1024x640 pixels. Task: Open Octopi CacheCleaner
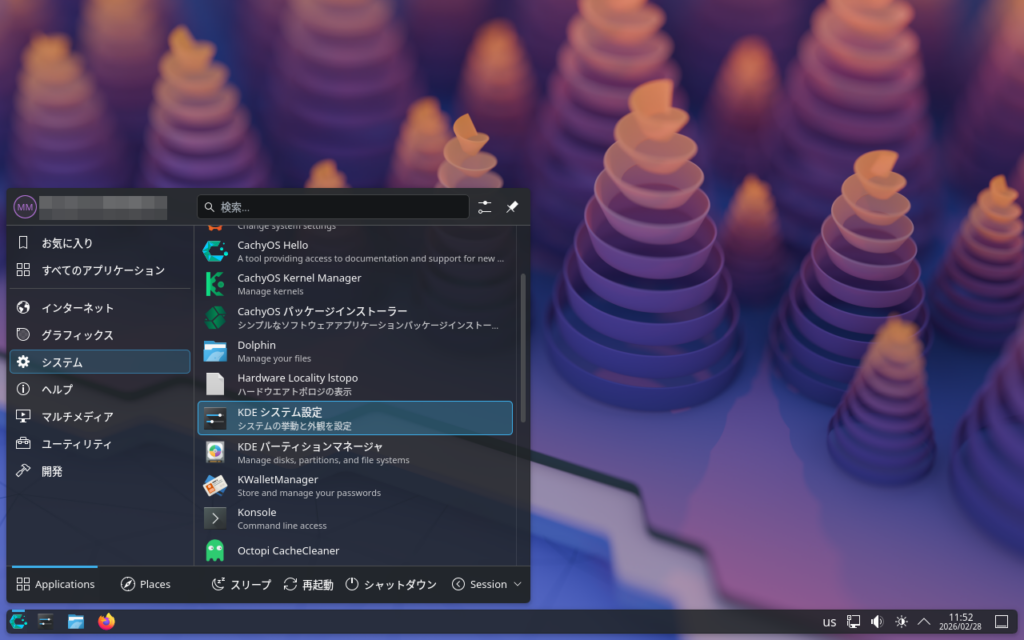[x=355, y=550]
